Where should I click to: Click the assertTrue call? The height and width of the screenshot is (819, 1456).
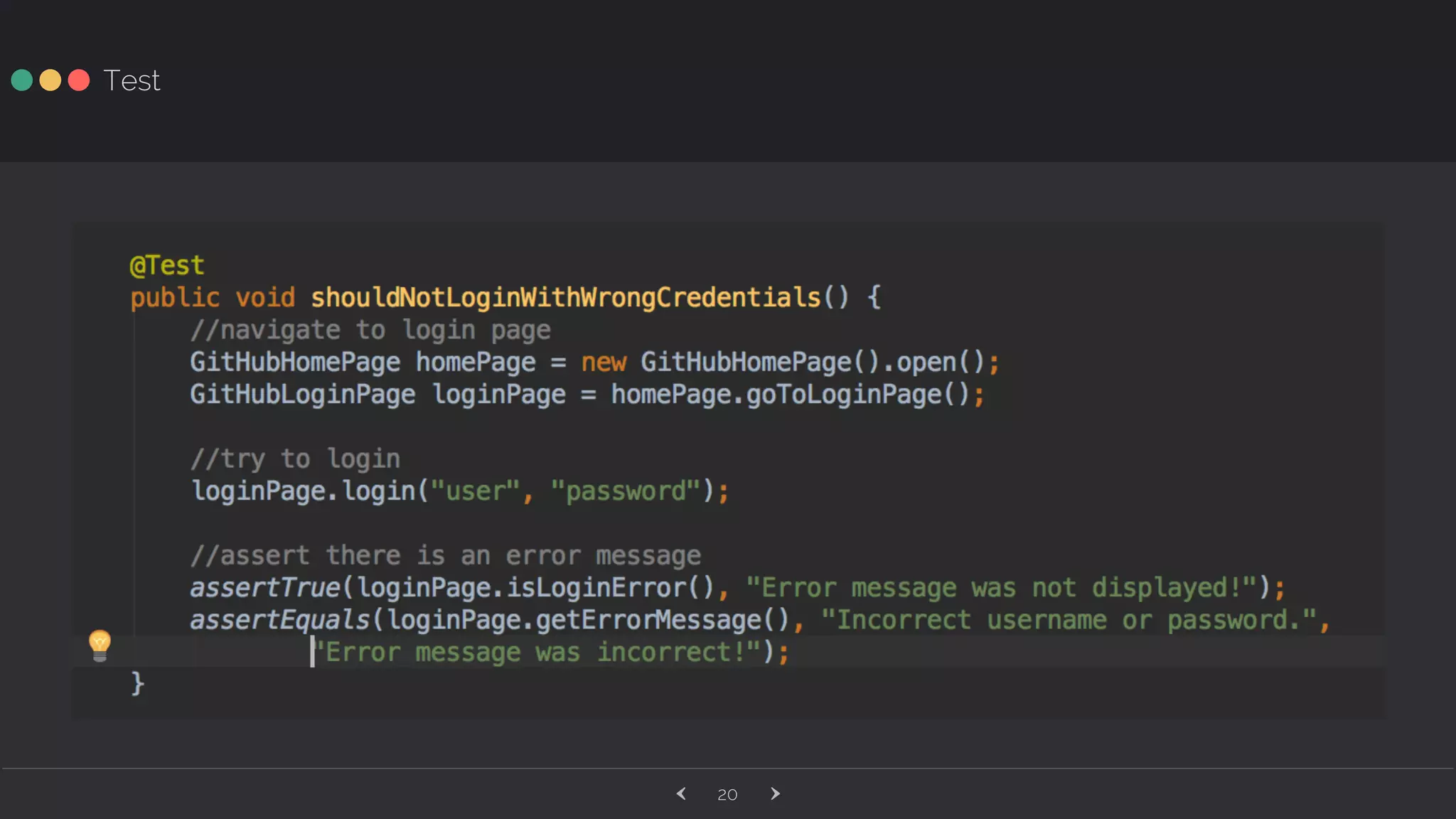click(265, 588)
